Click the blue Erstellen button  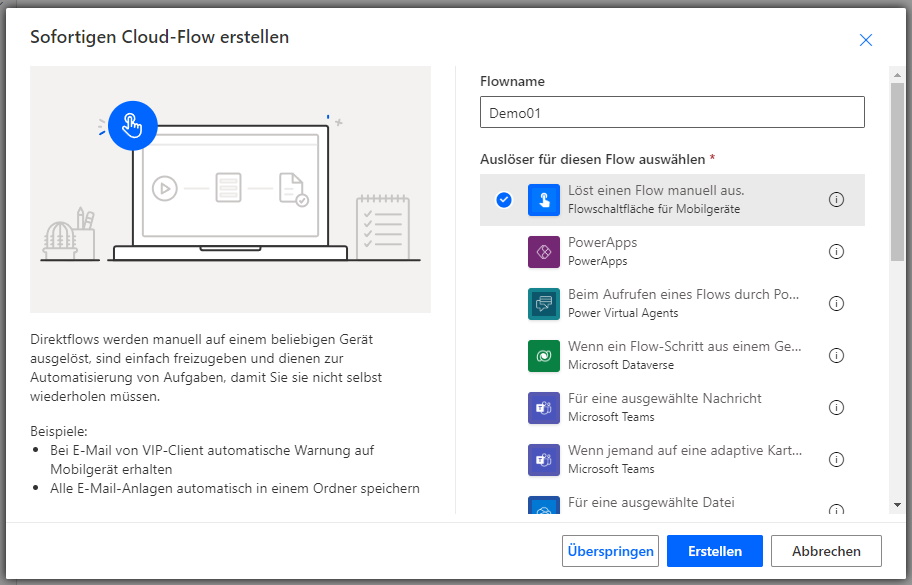(714, 551)
